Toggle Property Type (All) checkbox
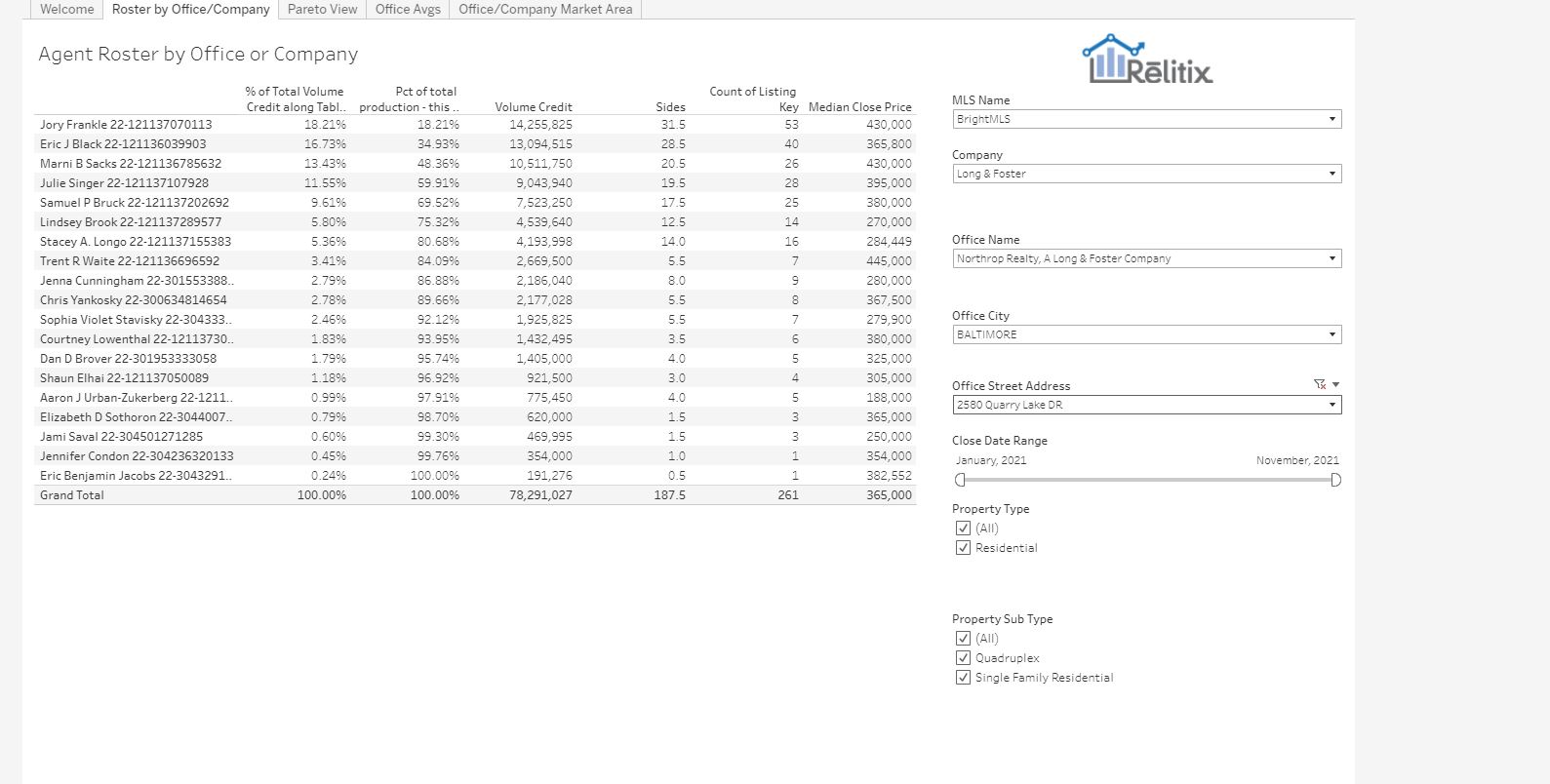This screenshot has width=1550, height=784. [x=963, y=529]
